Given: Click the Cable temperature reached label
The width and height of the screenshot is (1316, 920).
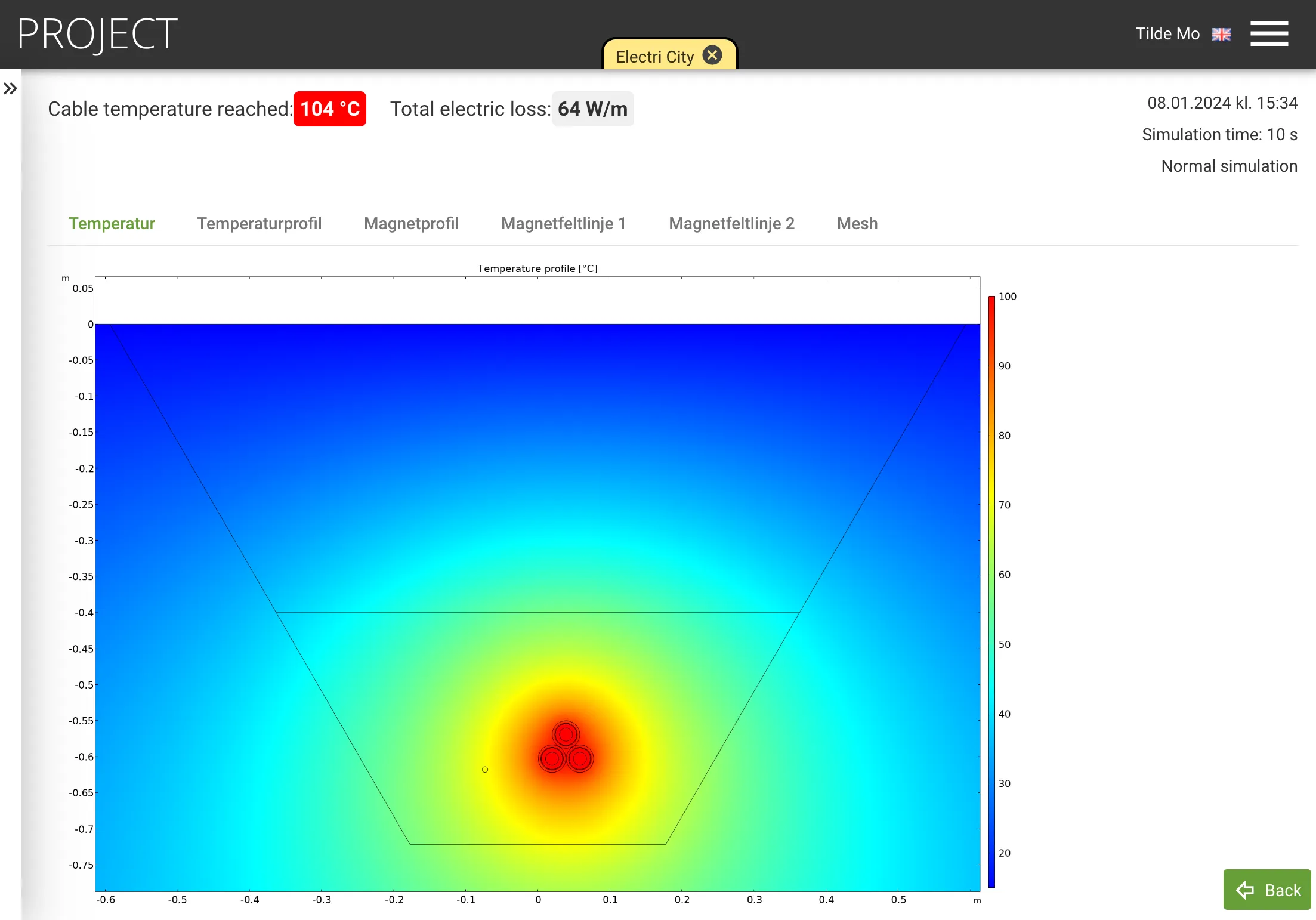Looking at the screenshot, I should [x=170, y=109].
